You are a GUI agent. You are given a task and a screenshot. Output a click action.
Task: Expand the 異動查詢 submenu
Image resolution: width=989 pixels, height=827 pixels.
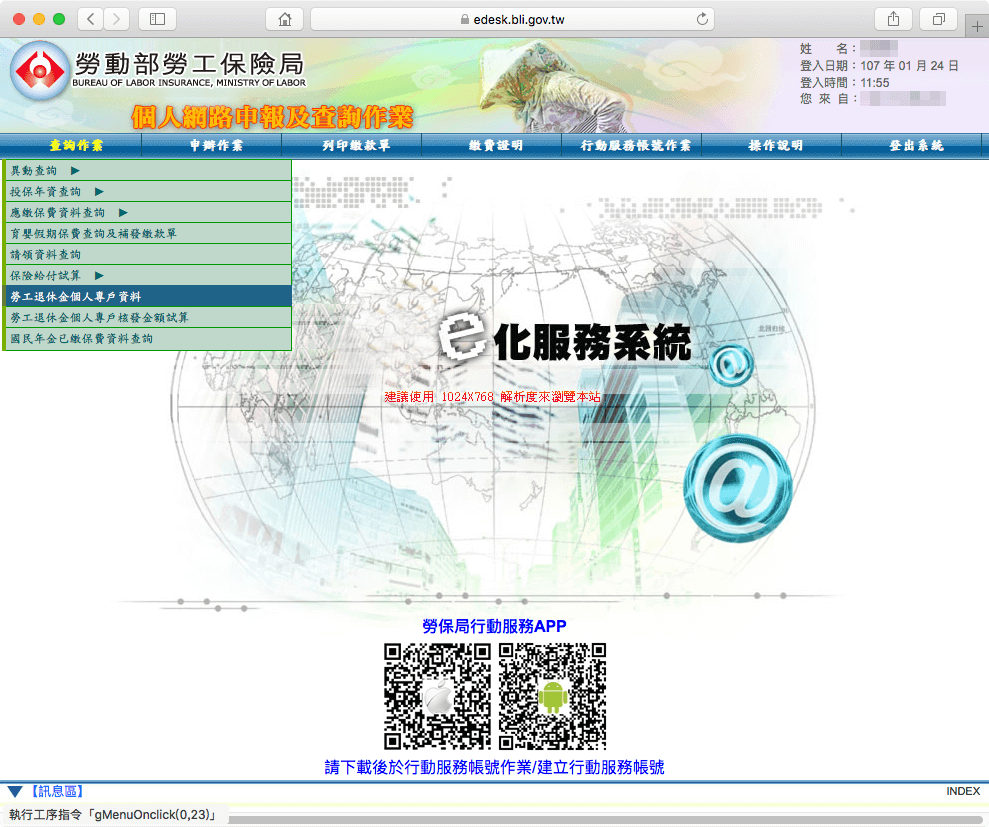[x=75, y=171]
